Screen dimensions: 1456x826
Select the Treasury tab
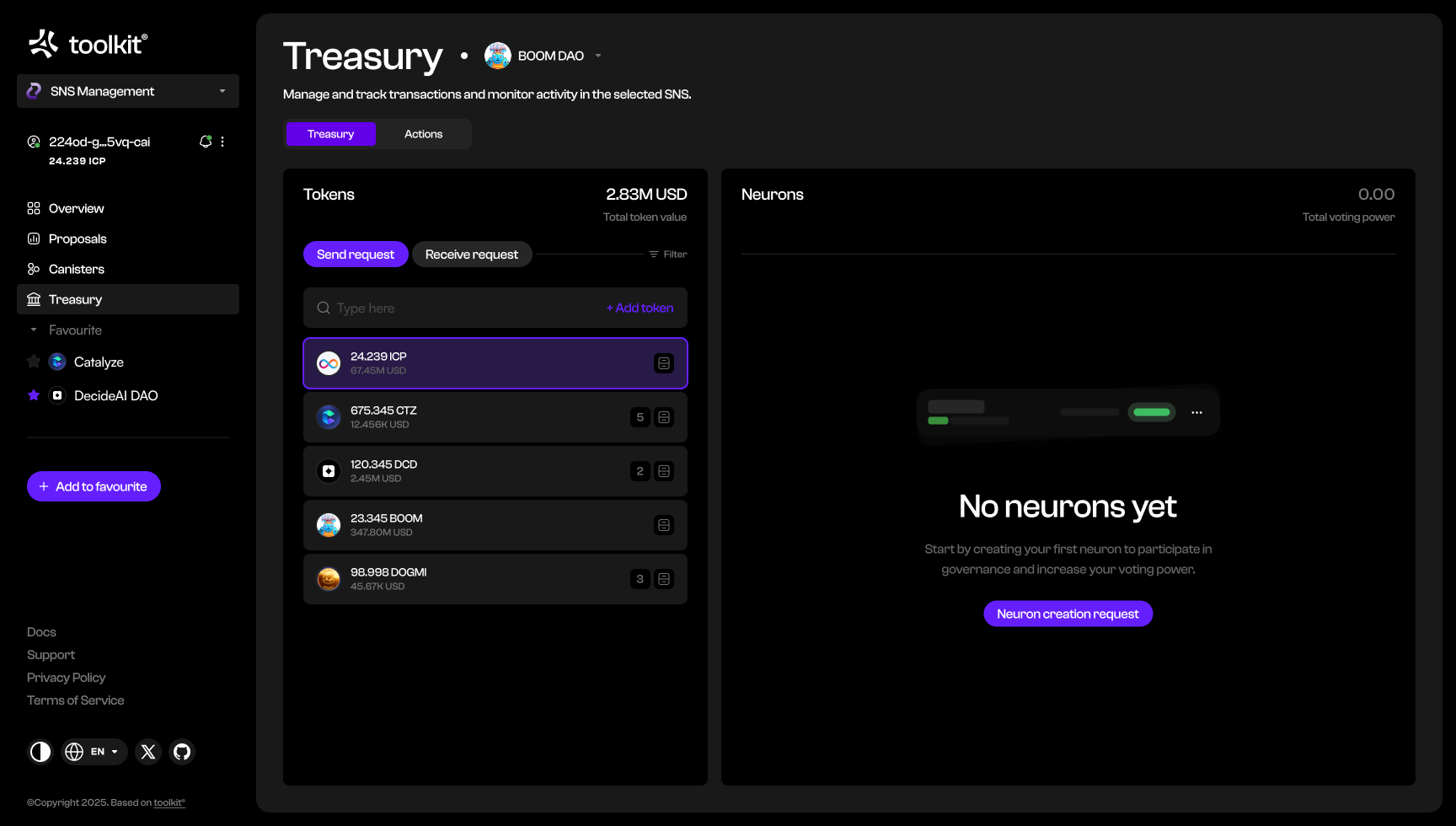click(x=330, y=134)
